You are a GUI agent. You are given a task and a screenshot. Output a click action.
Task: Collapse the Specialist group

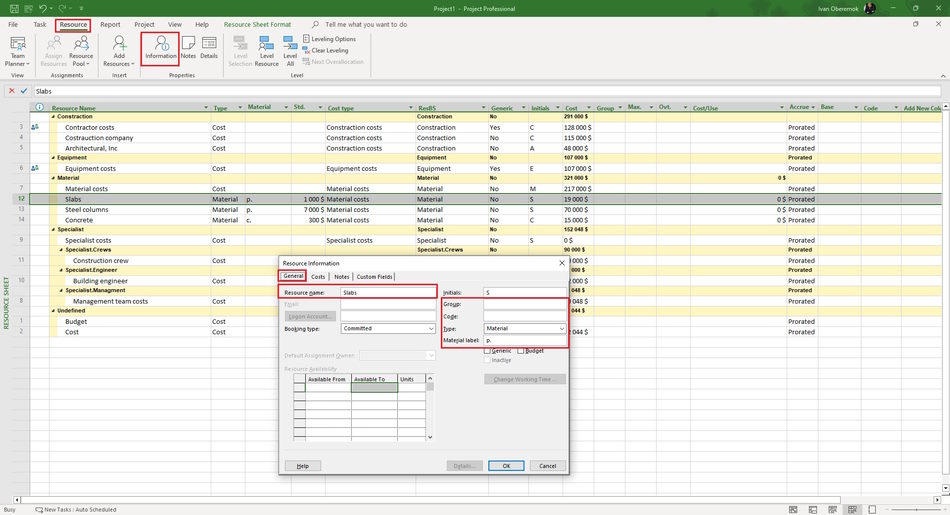(x=53, y=230)
